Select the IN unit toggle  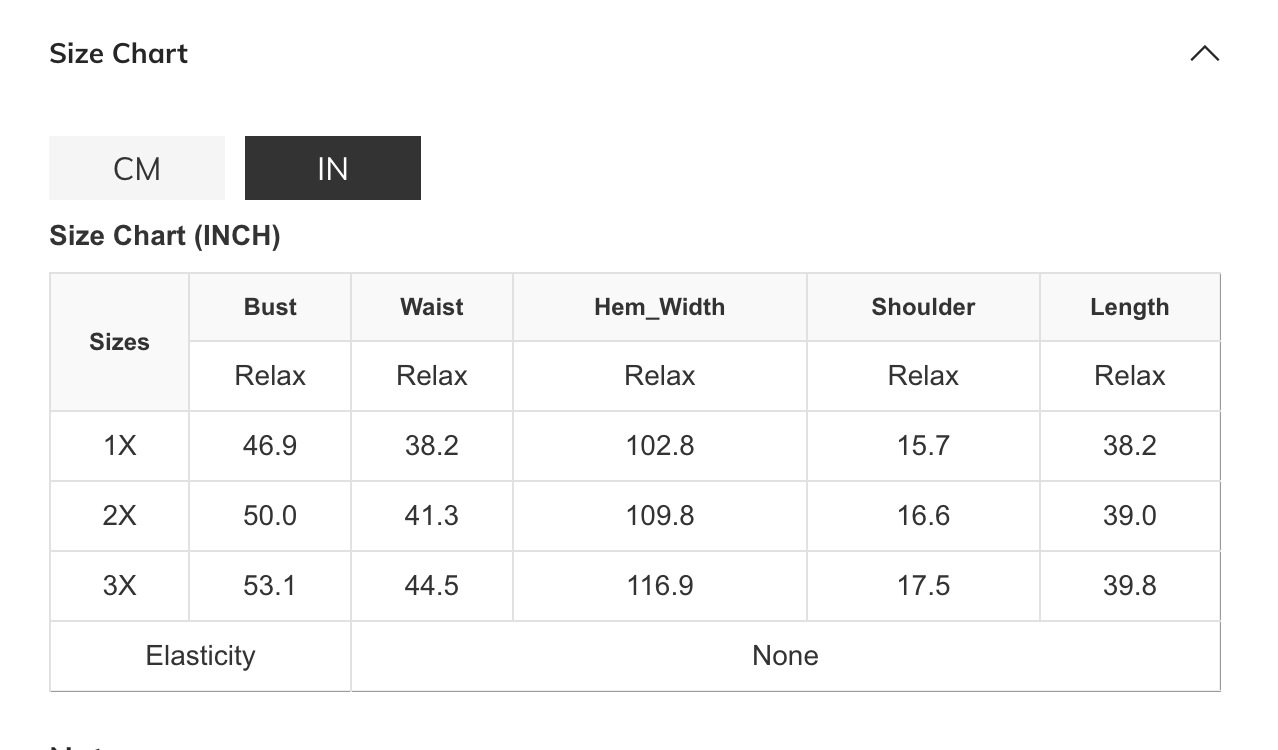click(332, 168)
